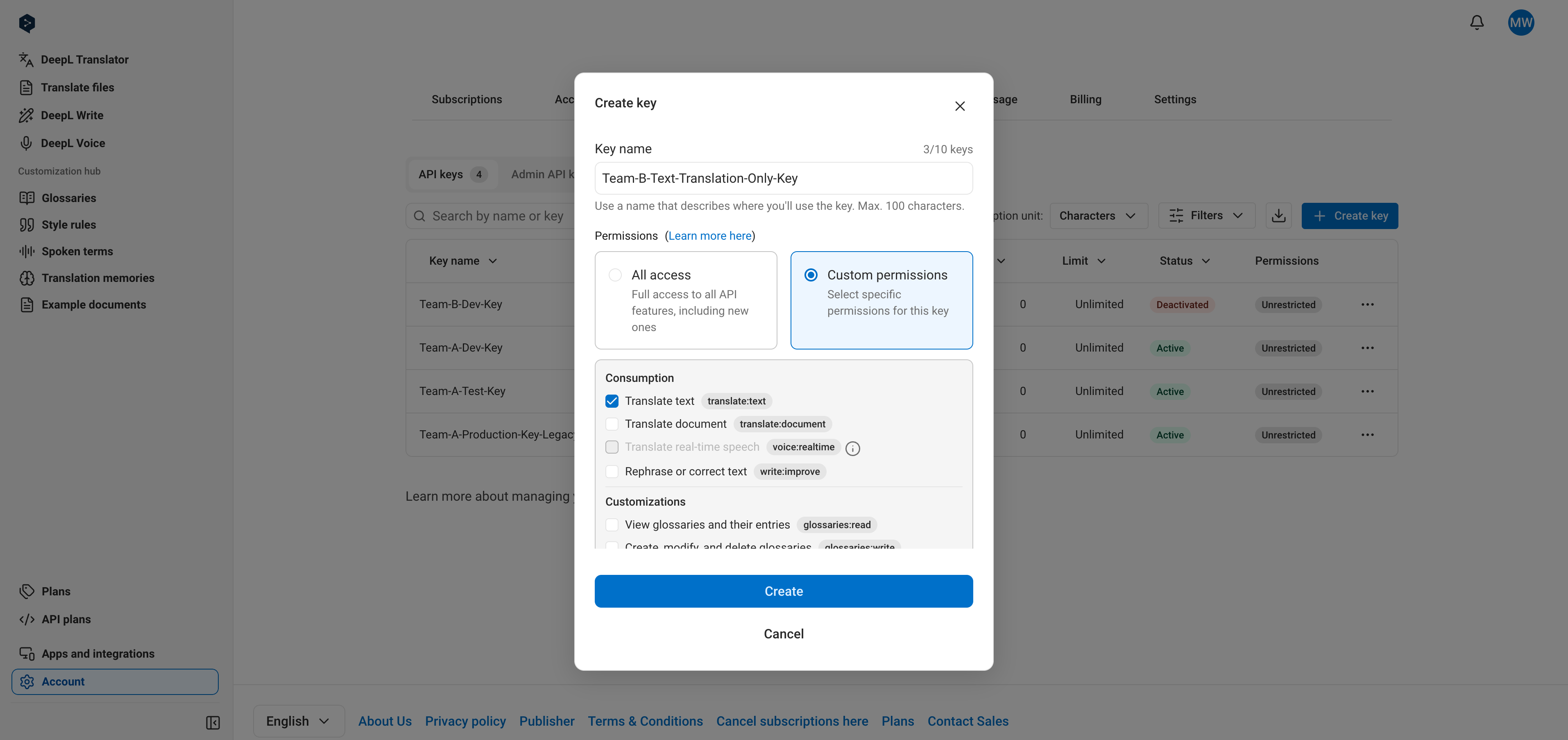This screenshot has width=1568, height=740.
Task: Open actions menu for Team-A-Dev-Key
Action: coord(1367,348)
